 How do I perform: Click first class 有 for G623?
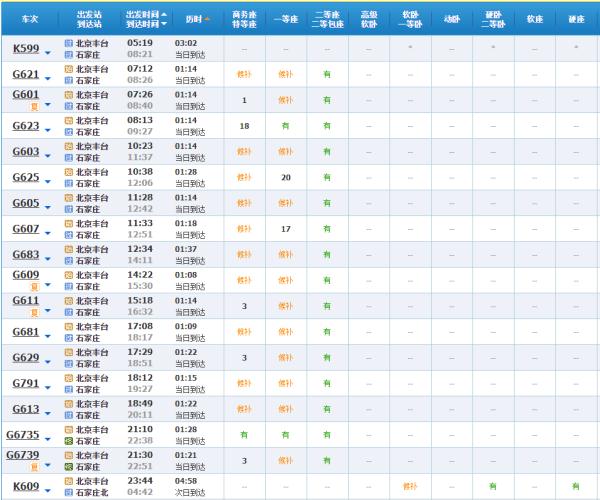[285, 126]
